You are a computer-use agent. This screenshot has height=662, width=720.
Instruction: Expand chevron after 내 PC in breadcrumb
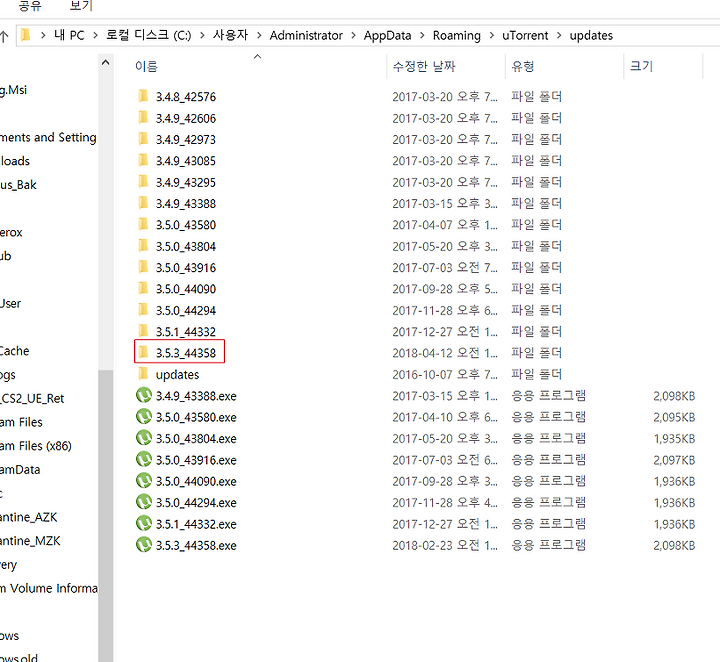point(96,35)
